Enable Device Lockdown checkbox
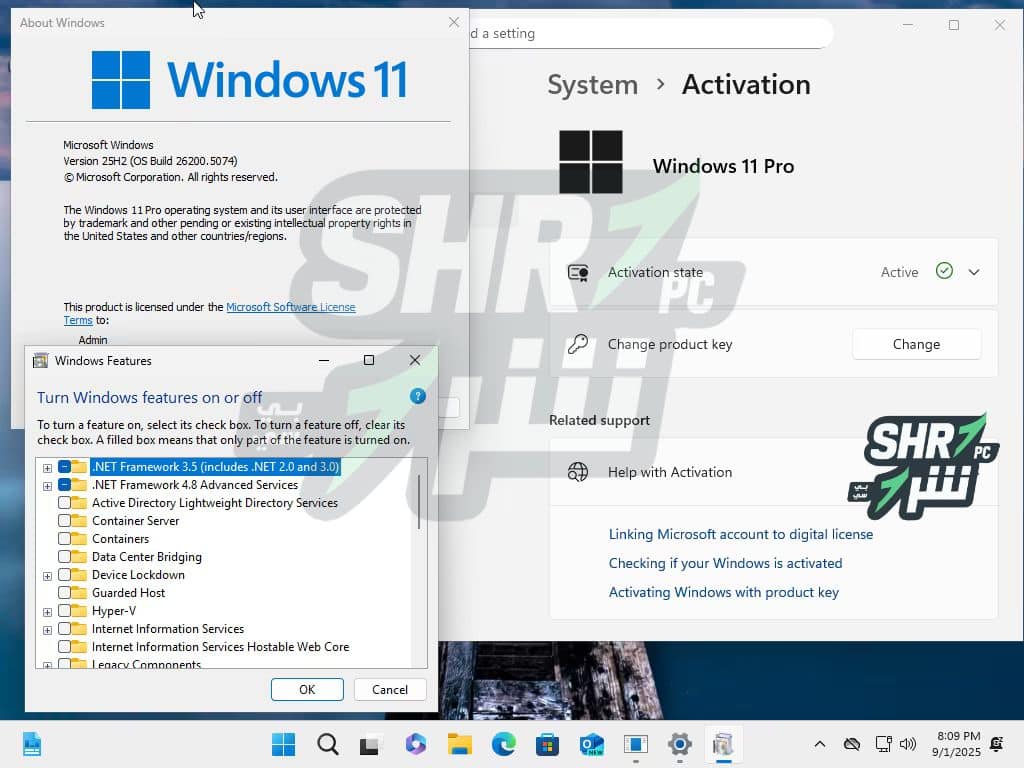The width and height of the screenshot is (1024, 768). click(64, 575)
